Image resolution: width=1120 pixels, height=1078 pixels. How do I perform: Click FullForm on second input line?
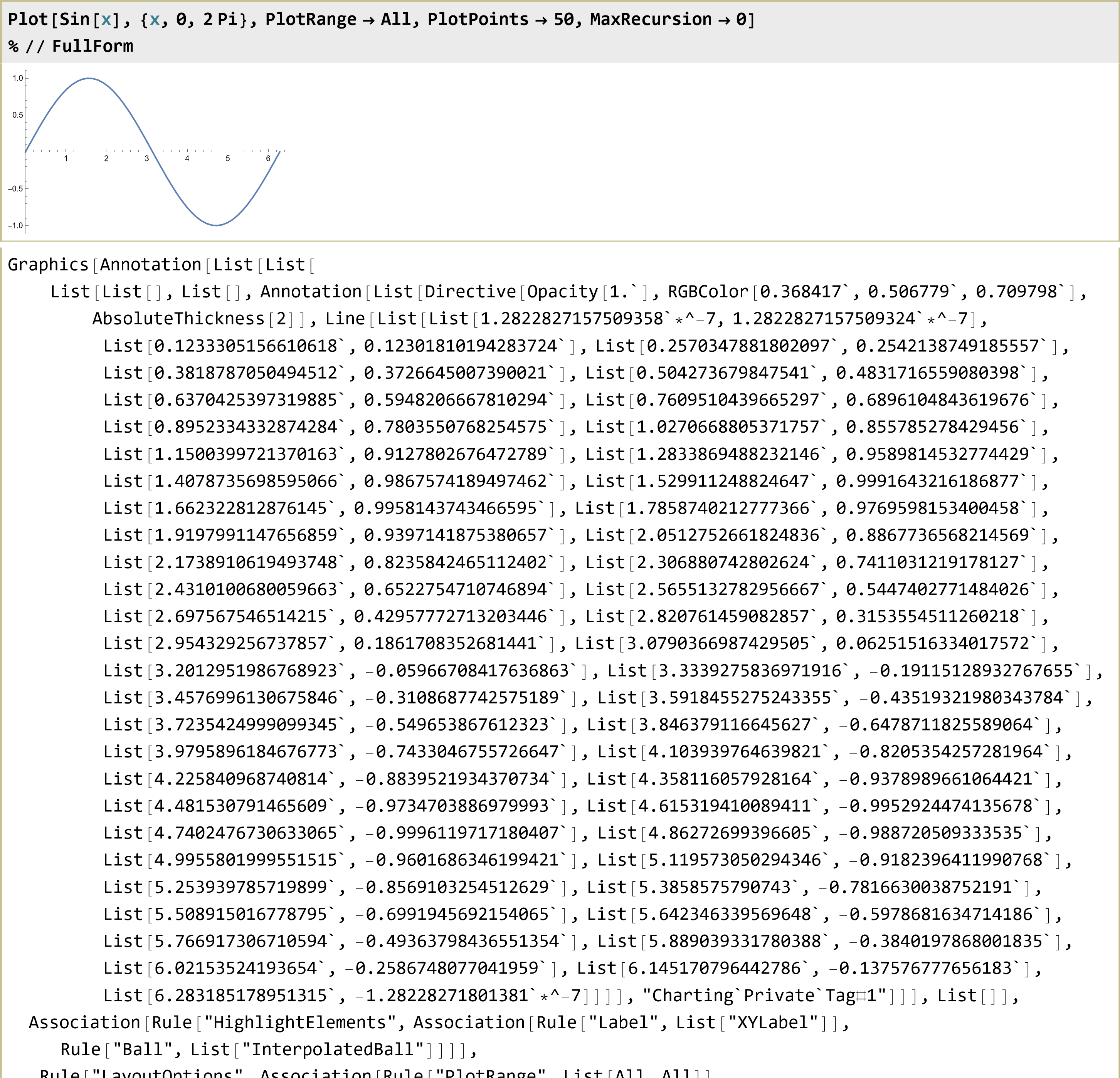pos(92,46)
